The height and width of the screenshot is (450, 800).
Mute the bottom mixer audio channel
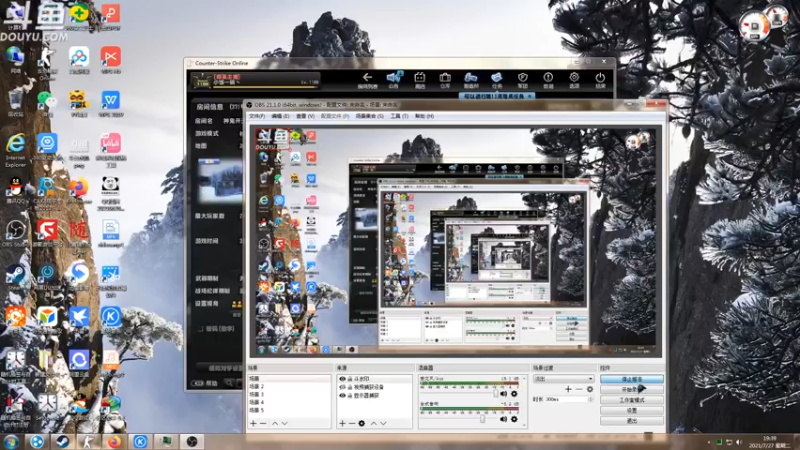pyautogui.click(x=504, y=419)
